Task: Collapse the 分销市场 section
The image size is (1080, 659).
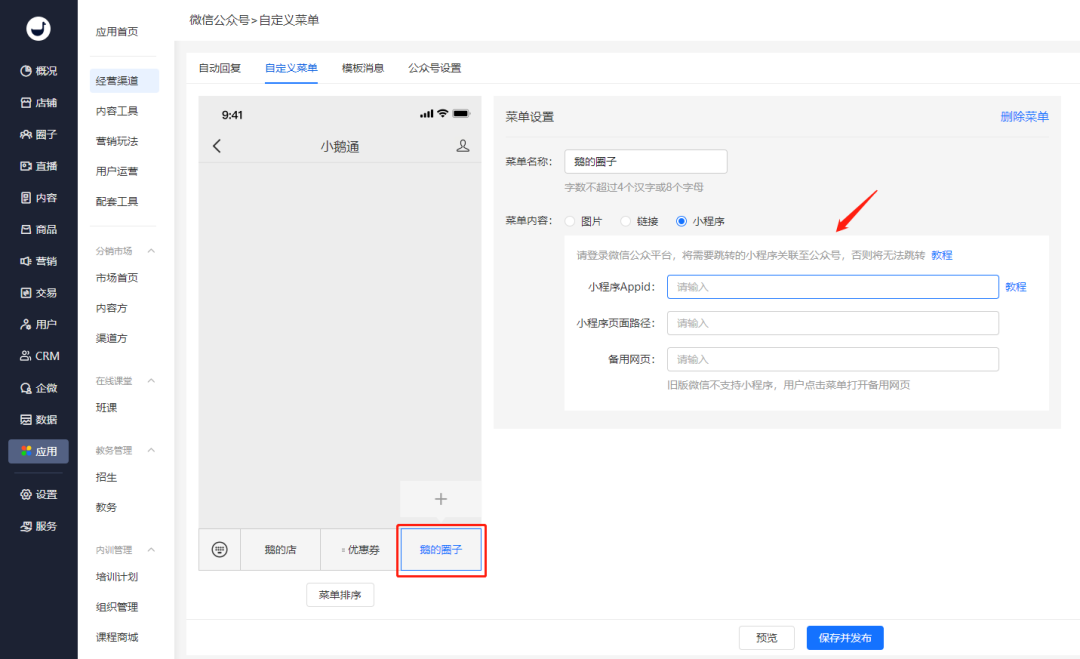Action: click(x=151, y=251)
